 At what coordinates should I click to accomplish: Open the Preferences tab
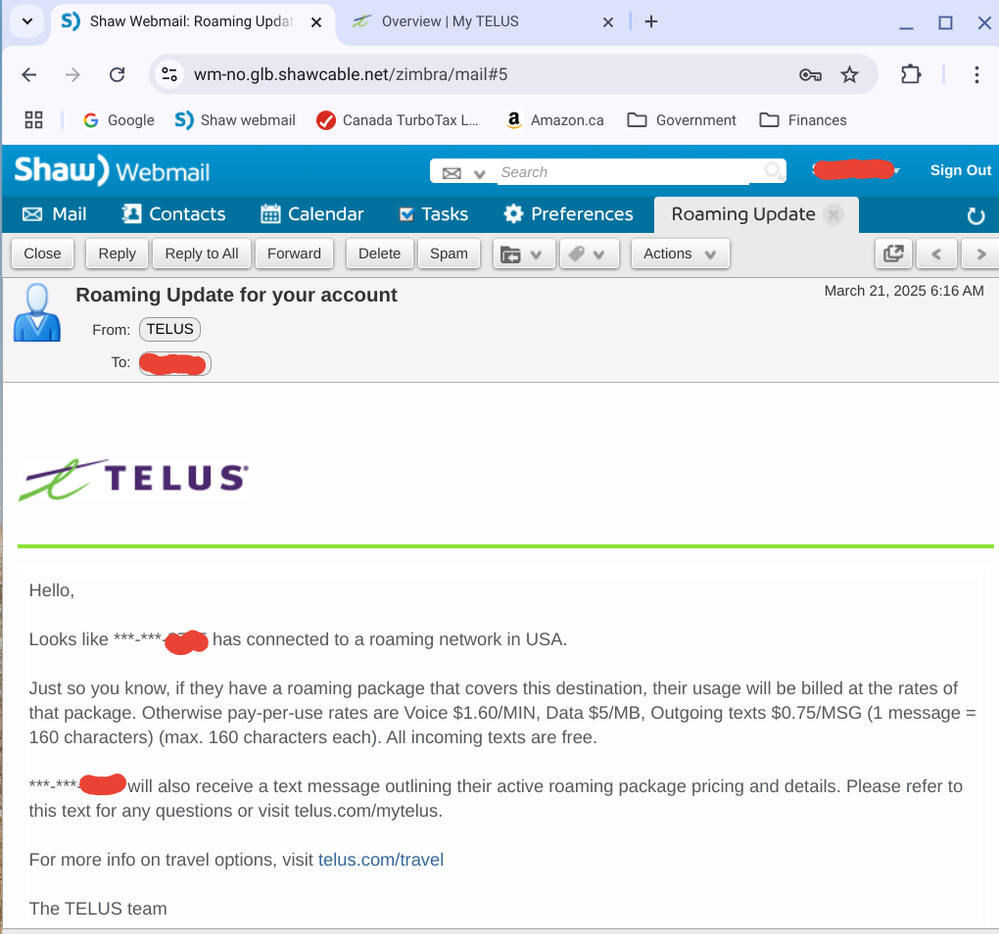click(x=568, y=214)
